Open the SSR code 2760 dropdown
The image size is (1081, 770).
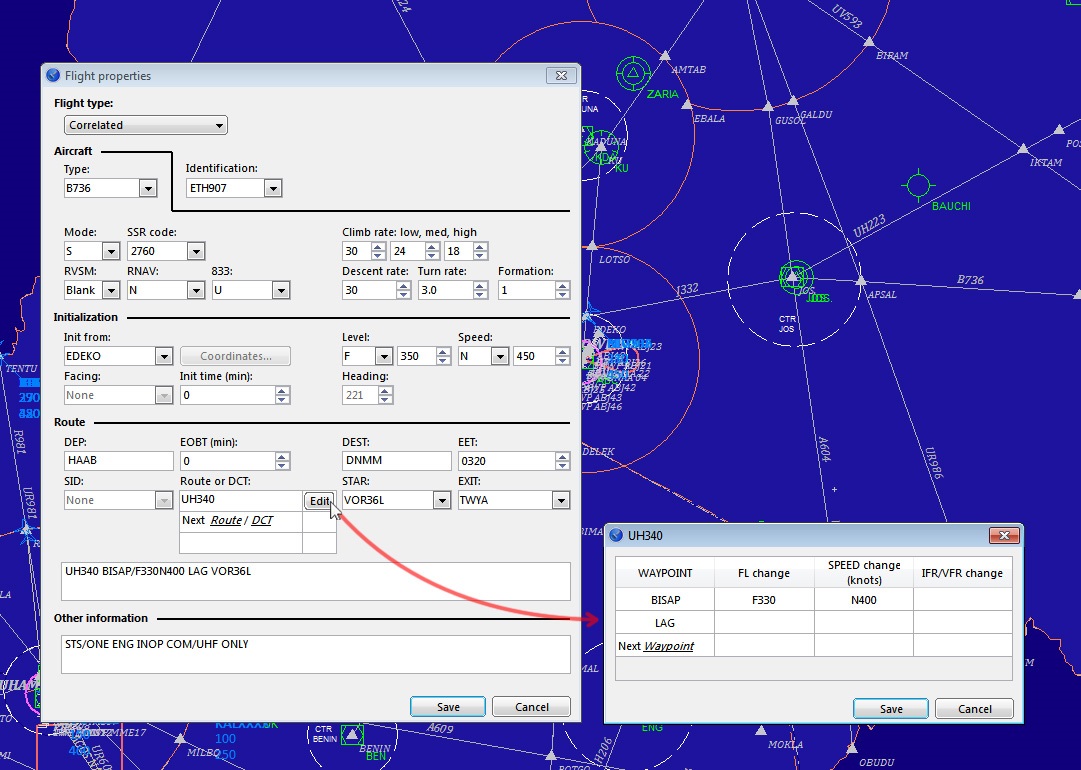point(196,252)
